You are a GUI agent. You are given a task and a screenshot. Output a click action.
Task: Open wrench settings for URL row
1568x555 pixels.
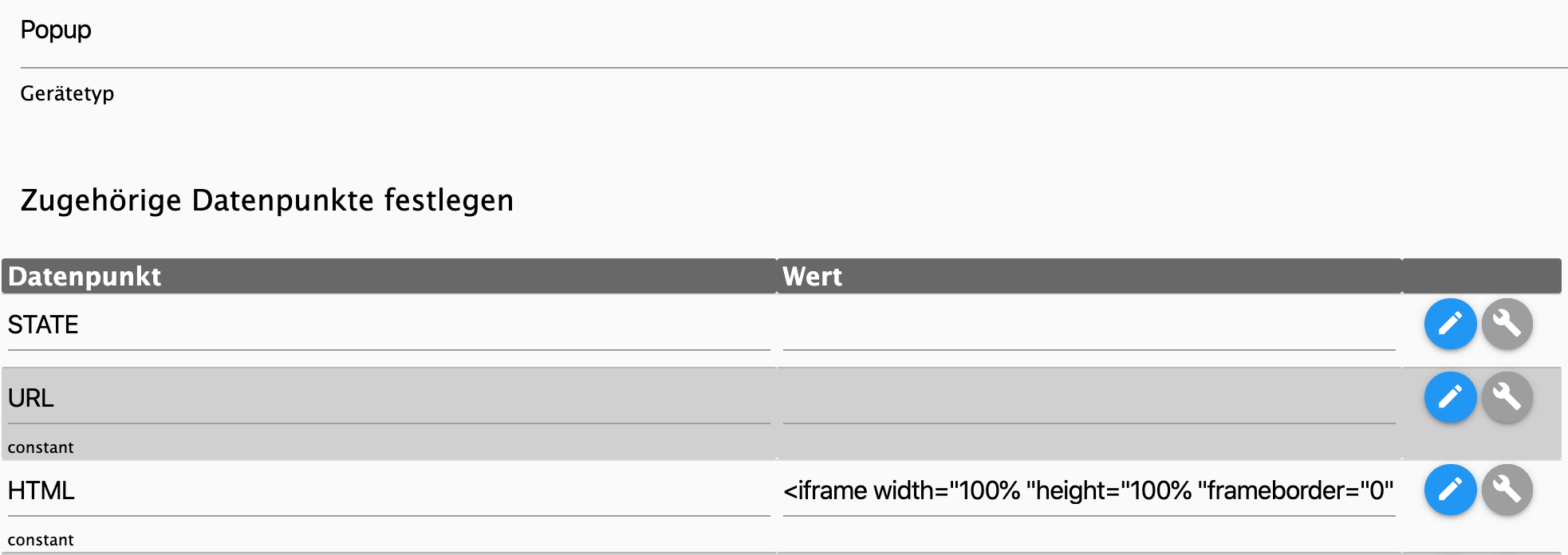tap(1507, 397)
